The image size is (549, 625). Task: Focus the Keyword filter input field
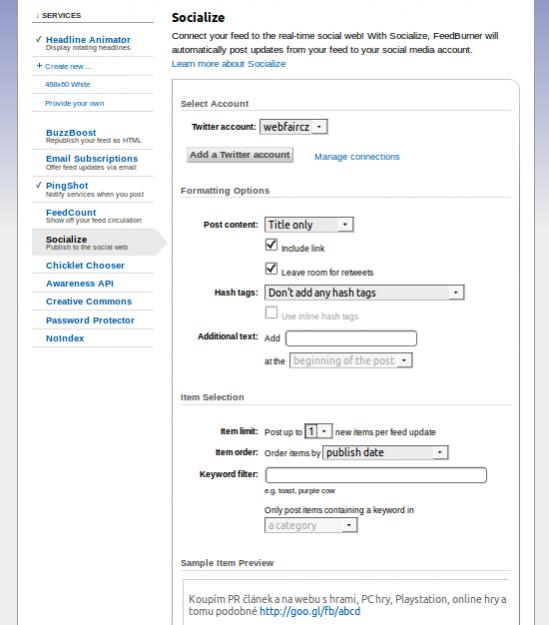click(x=376, y=475)
